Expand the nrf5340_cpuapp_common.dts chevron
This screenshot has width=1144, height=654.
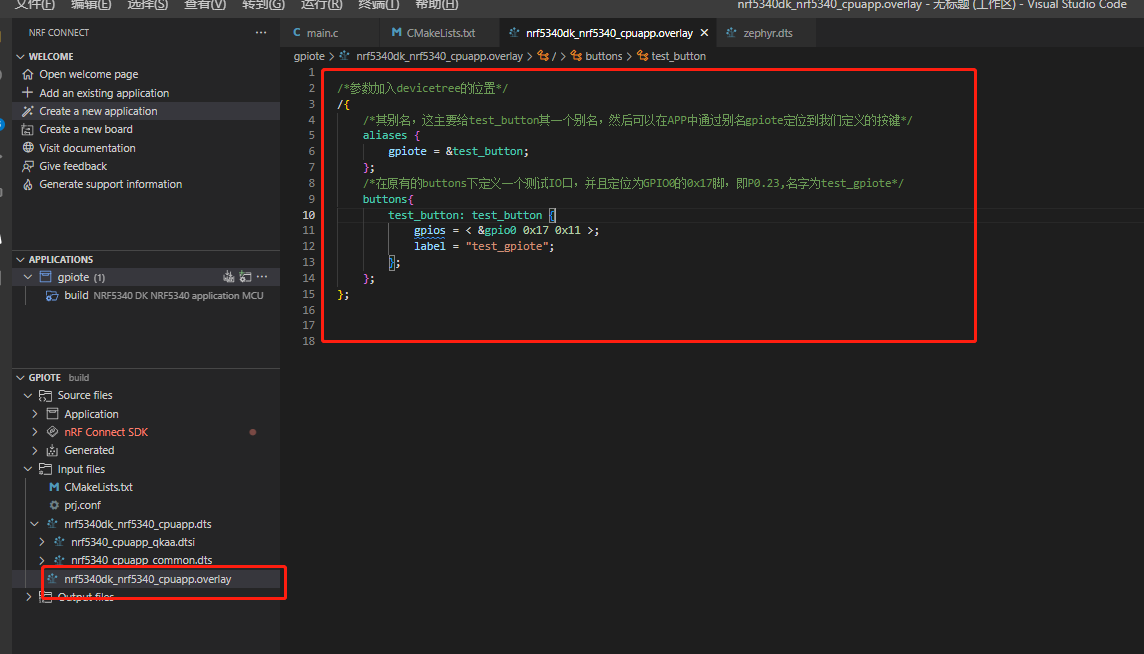pyautogui.click(x=42, y=561)
